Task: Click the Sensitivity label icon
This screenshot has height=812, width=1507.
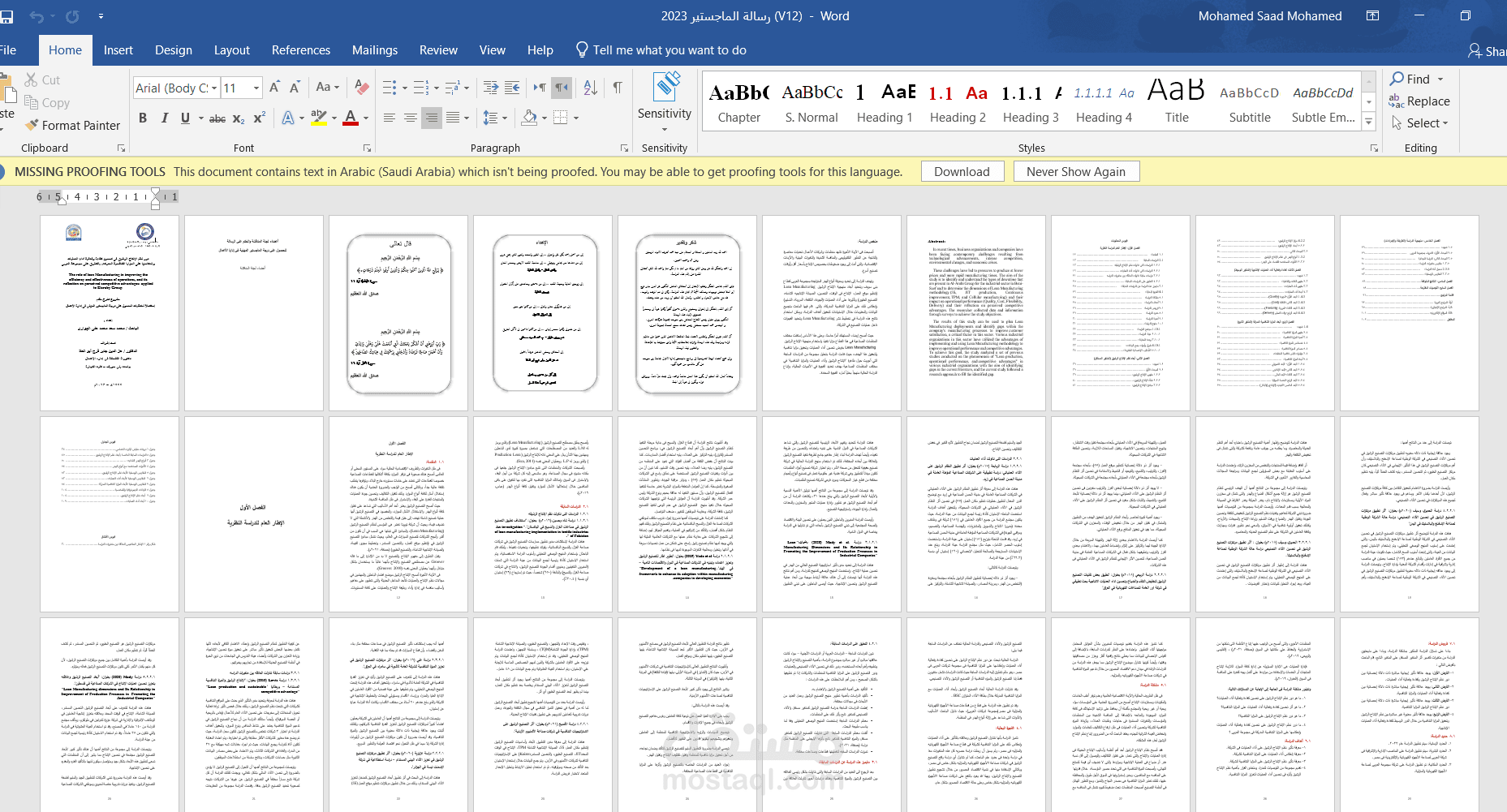Action: [x=668, y=87]
